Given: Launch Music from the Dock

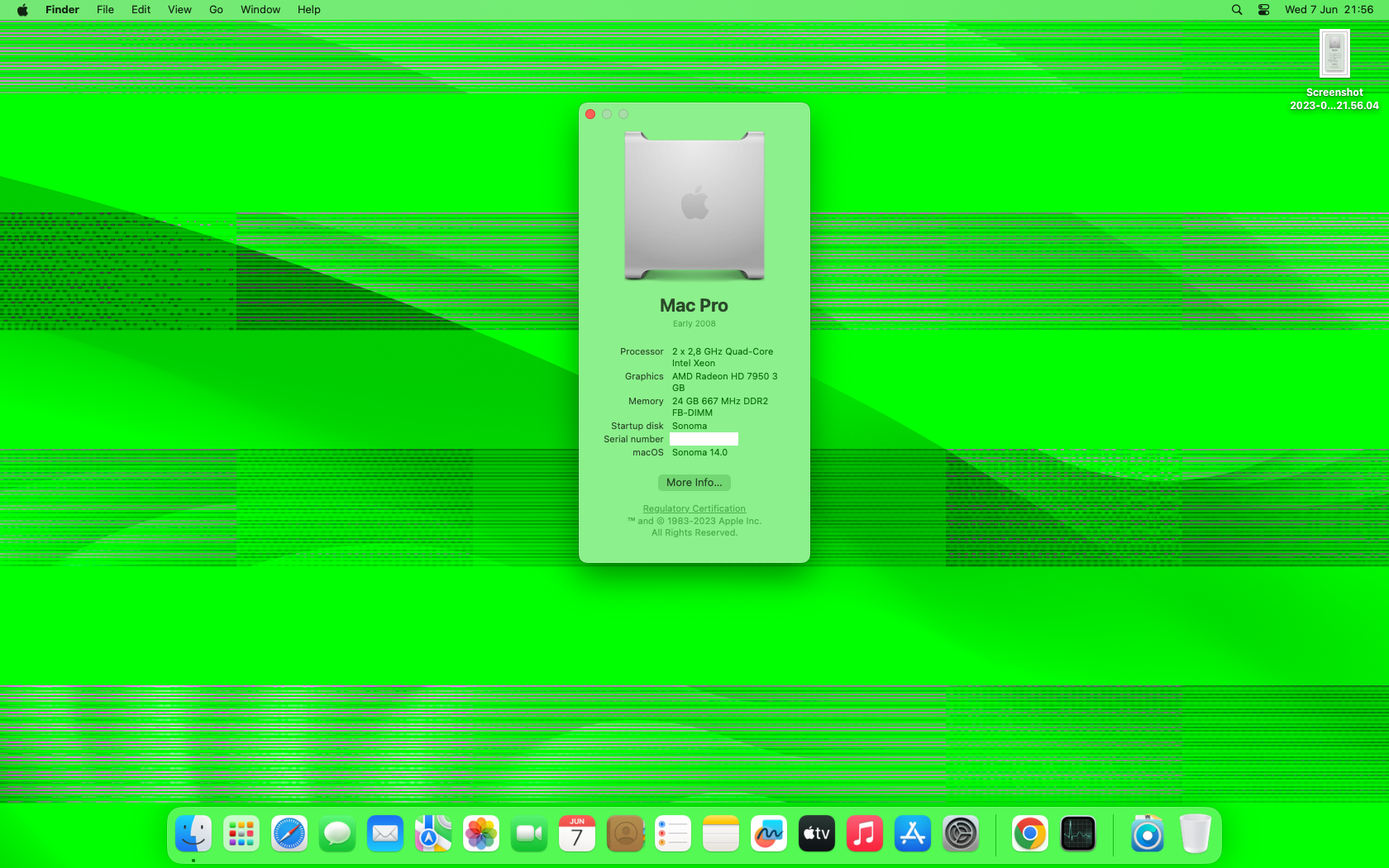Looking at the screenshot, I should click(865, 833).
